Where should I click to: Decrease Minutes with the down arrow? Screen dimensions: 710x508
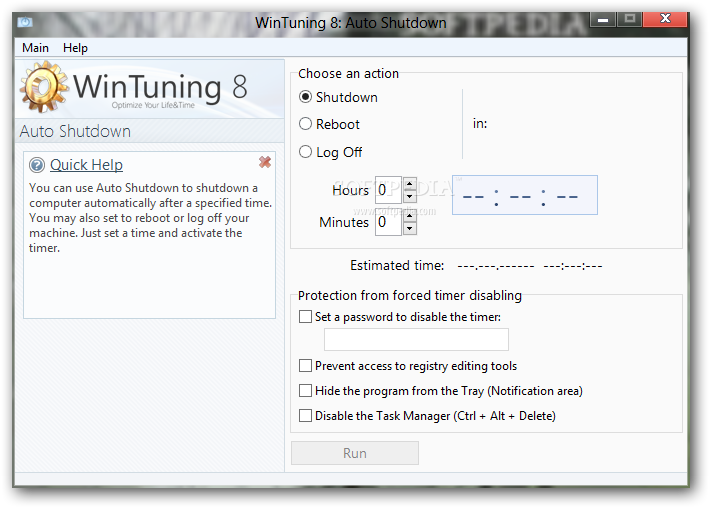pyautogui.click(x=409, y=228)
